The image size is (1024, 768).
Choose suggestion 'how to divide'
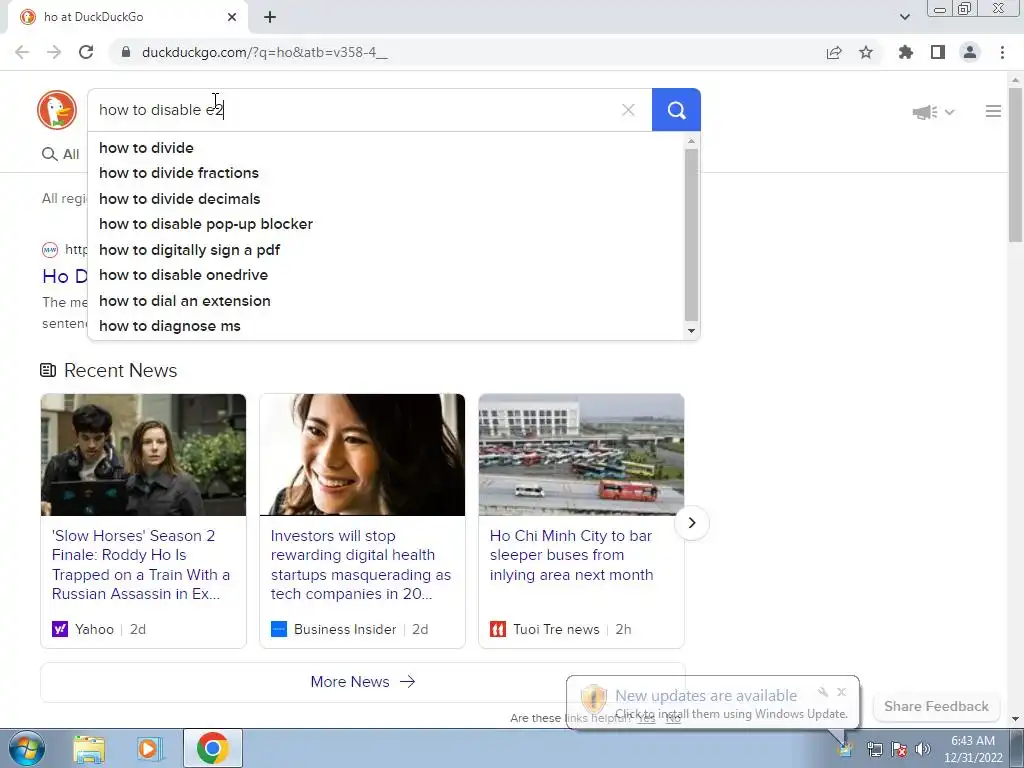[x=146, y=148]
